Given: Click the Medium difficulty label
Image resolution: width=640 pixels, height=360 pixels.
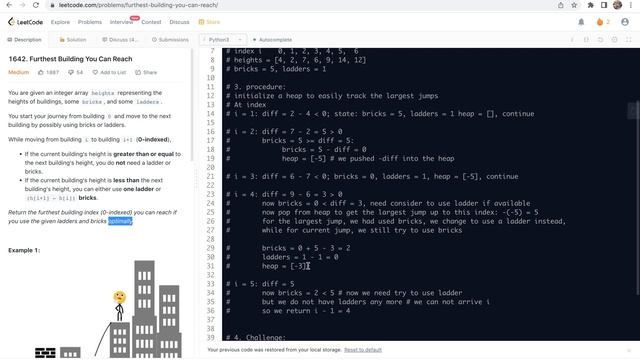Looking at the screenshot, I should pos(18,72).
